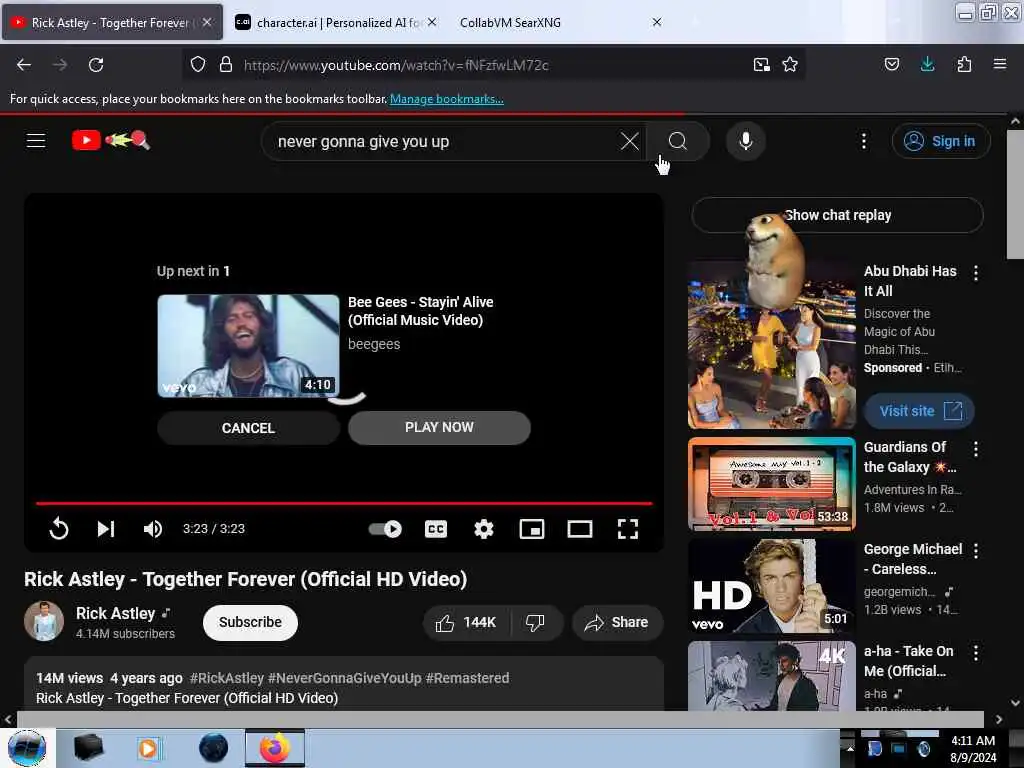Viewport: 1024px width, 768px height.
Task: Bookmark this page with star
Action: [790, 65]
